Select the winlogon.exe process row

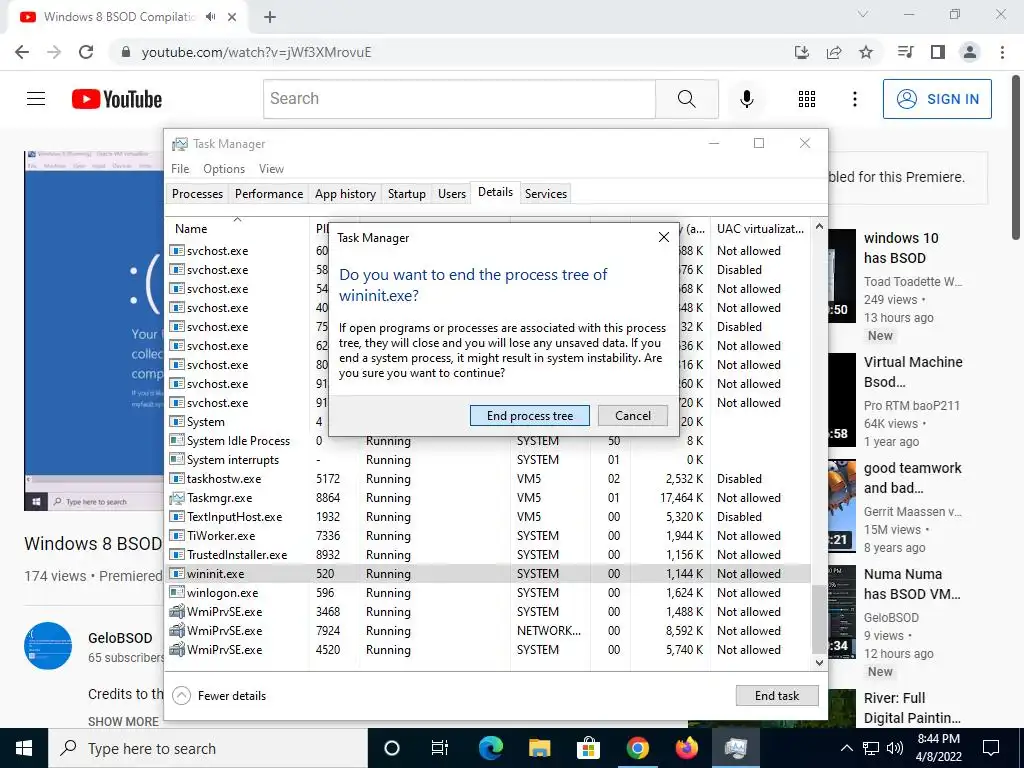pyautogui.click(x=488, y=592)
